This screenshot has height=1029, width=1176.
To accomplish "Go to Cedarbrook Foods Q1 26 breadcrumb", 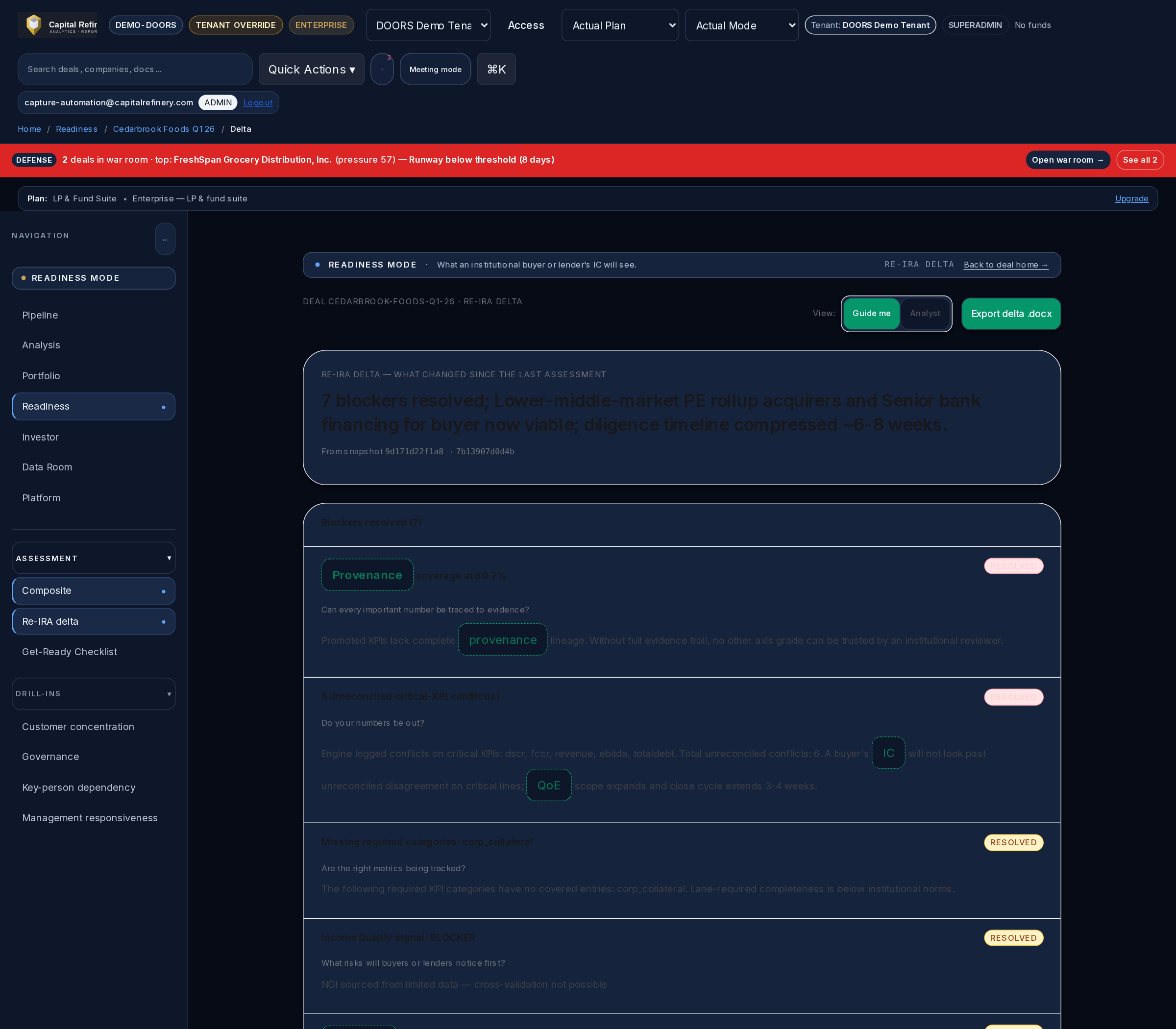I will 164,128.
